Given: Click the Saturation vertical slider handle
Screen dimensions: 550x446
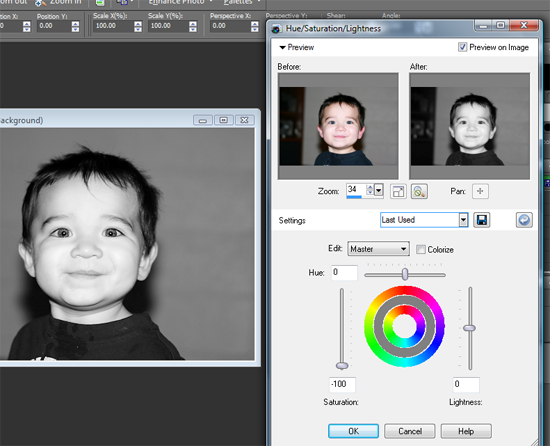Looking at the screenshot, I should (342, 366).
